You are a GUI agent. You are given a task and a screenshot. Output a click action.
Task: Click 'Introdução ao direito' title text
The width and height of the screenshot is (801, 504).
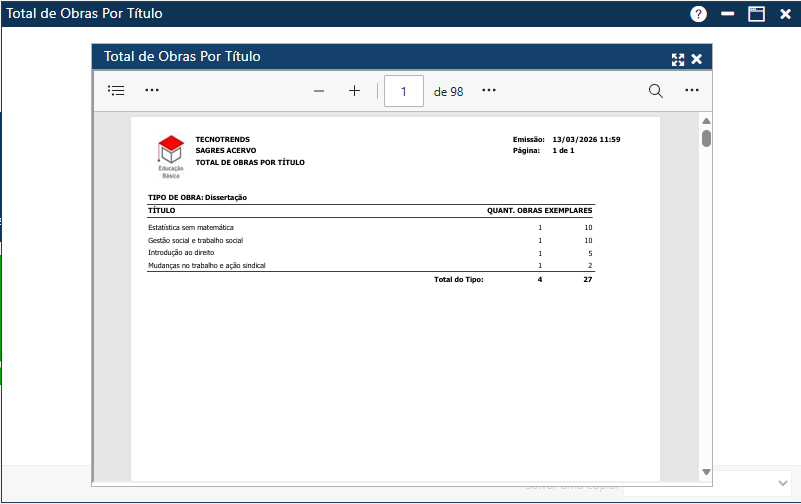click(x=181, y=253)
